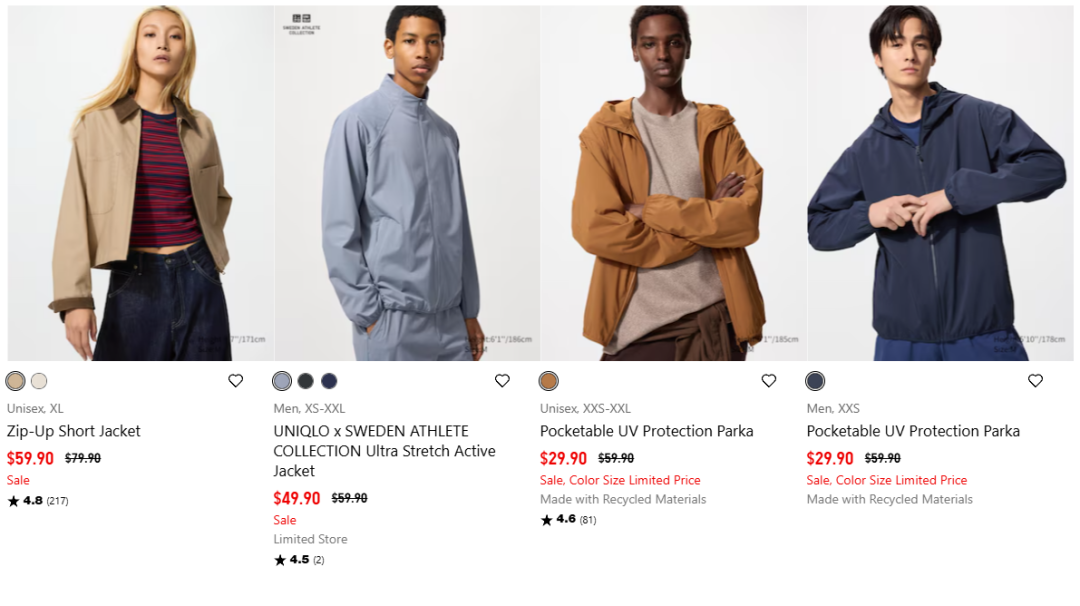Click heart icon for brown Pocketable UV Parka
This screenshot has height=606, width=1080.
point(769,381)
